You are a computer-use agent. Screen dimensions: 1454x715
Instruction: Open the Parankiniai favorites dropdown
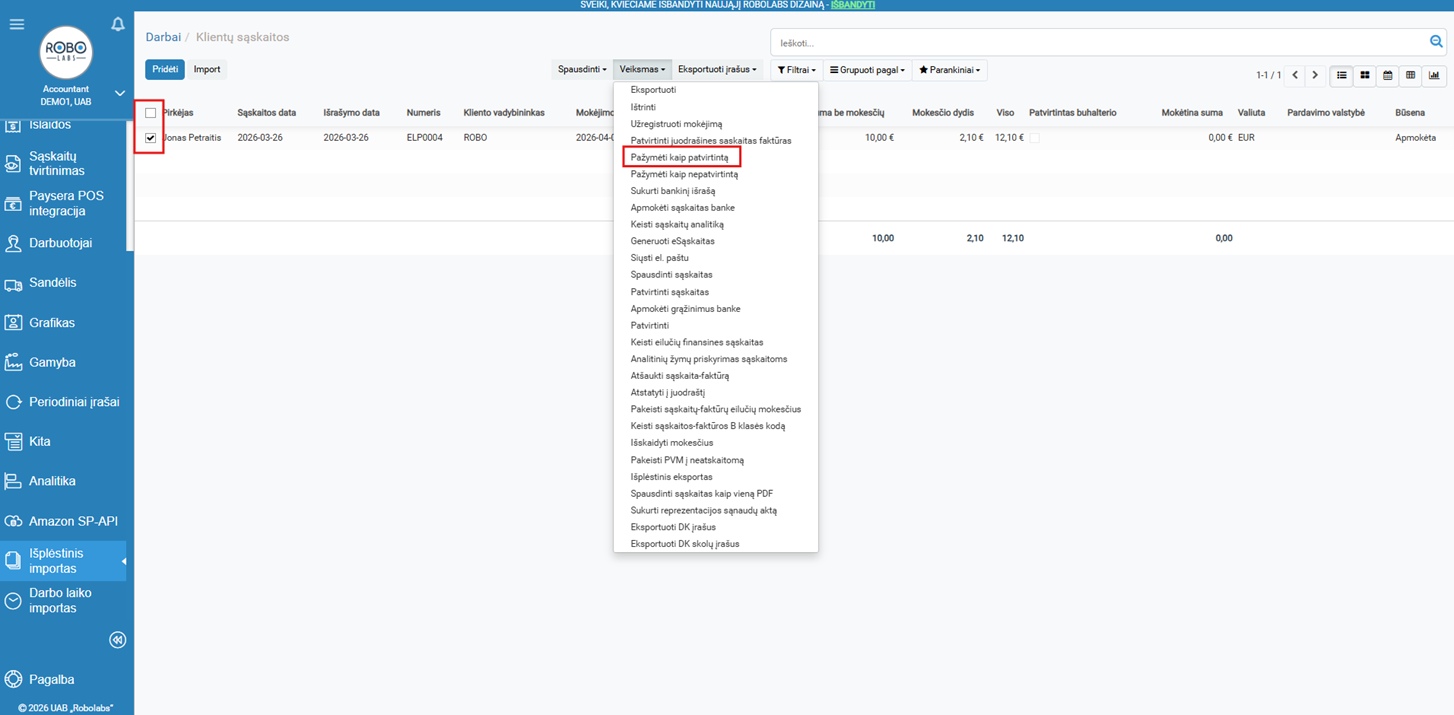coord(950,70)
